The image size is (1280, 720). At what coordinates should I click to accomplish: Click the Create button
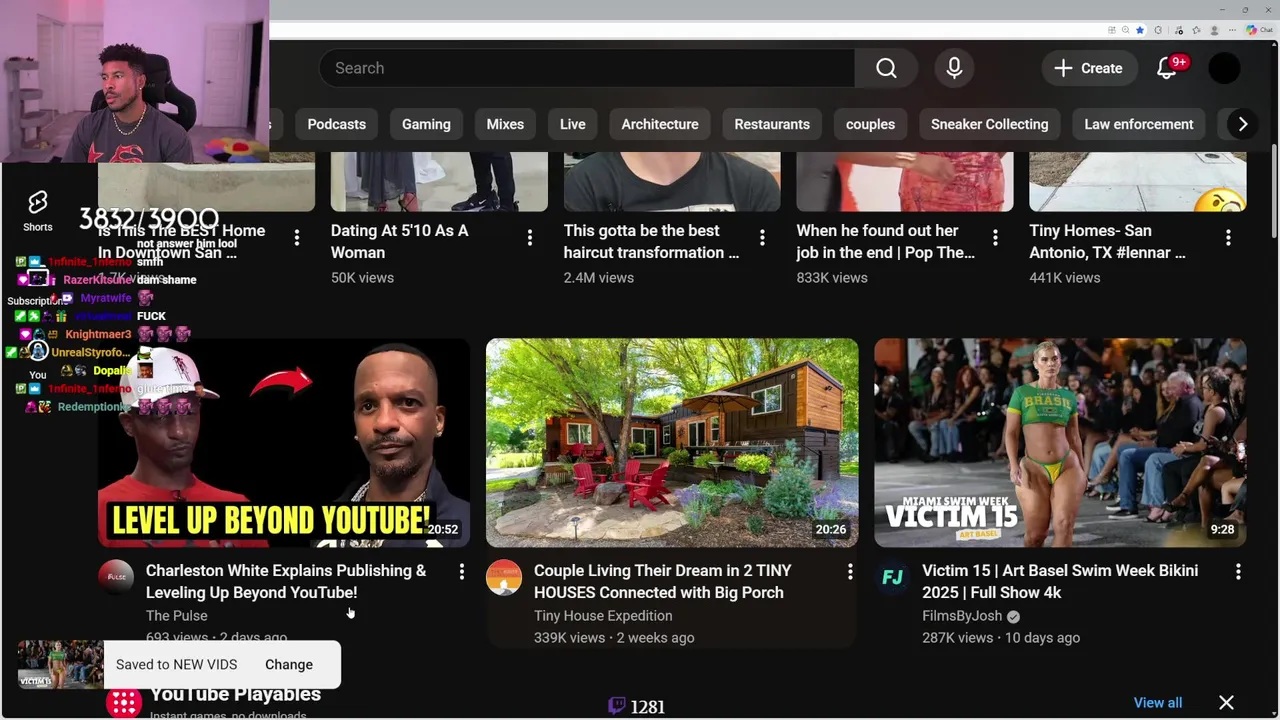pyautogui.click(x=1088, y=68)
